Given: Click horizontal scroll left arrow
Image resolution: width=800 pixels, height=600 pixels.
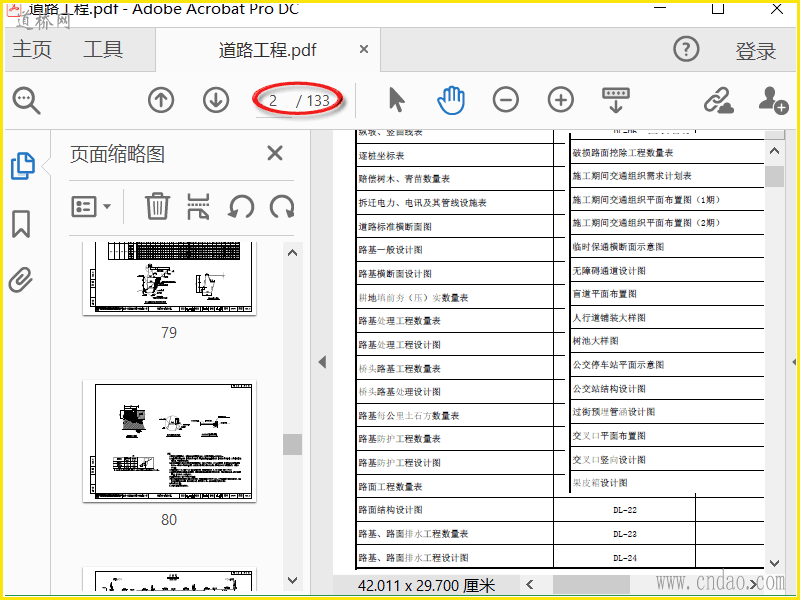Looking at the screenshot, I should pyautogui.click(x=531, y=584).
